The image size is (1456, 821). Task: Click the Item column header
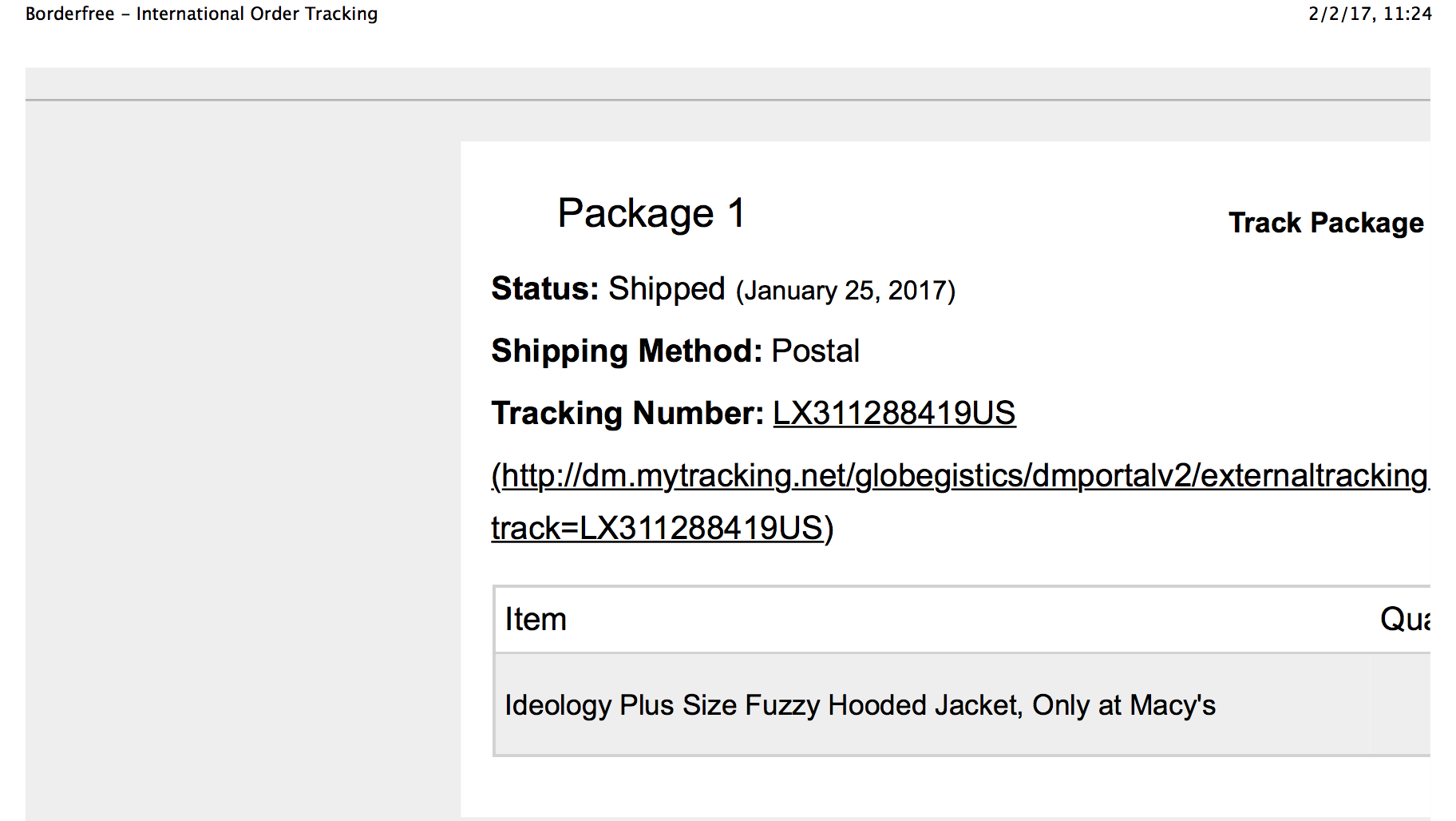536,619
